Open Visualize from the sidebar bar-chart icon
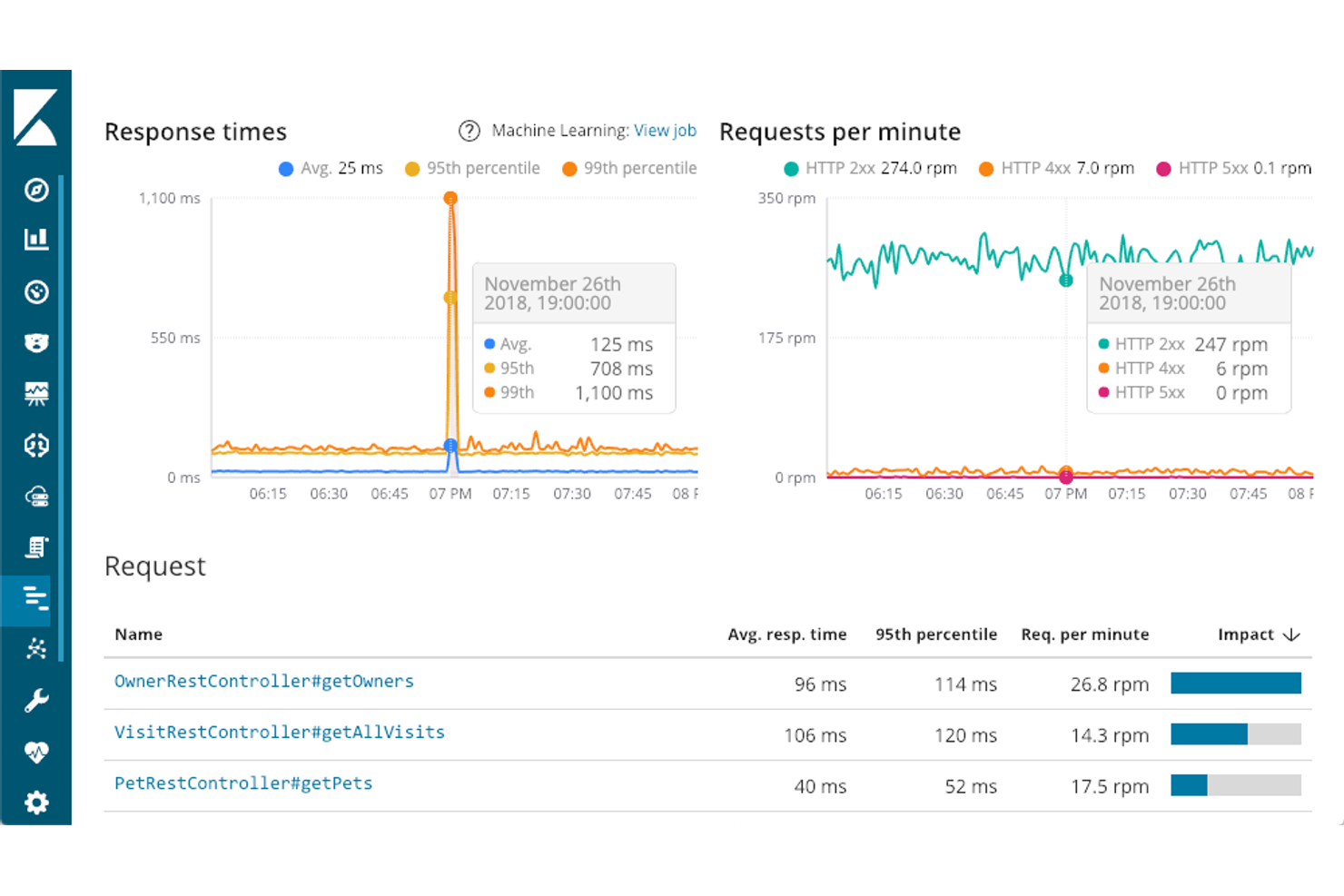The width and height of the screenshot is (1344, 896). [35, 239]
